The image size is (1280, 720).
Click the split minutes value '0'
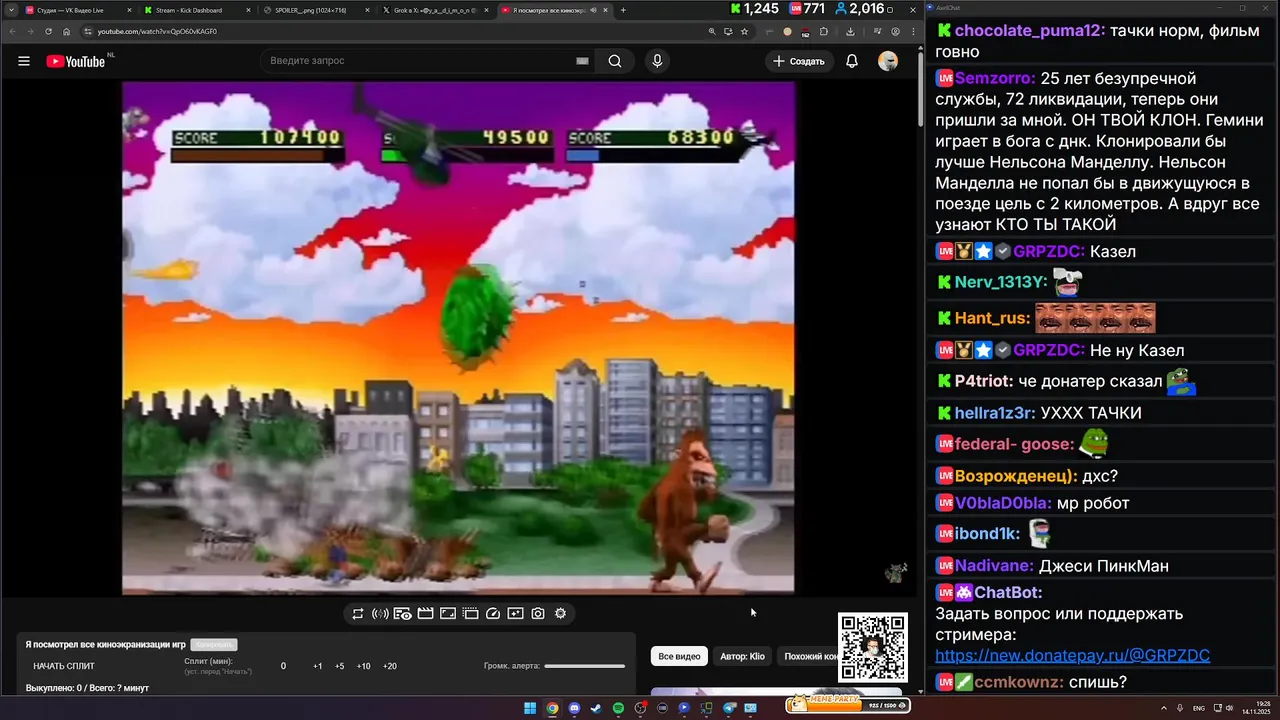coord(283,666)
